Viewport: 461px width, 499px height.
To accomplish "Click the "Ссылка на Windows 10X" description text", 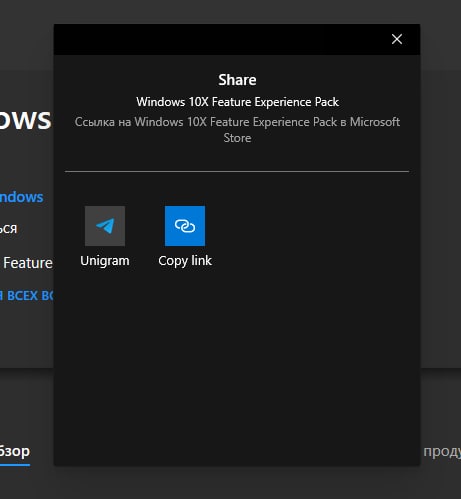I will pyautogui.click(x=237, y=130).
